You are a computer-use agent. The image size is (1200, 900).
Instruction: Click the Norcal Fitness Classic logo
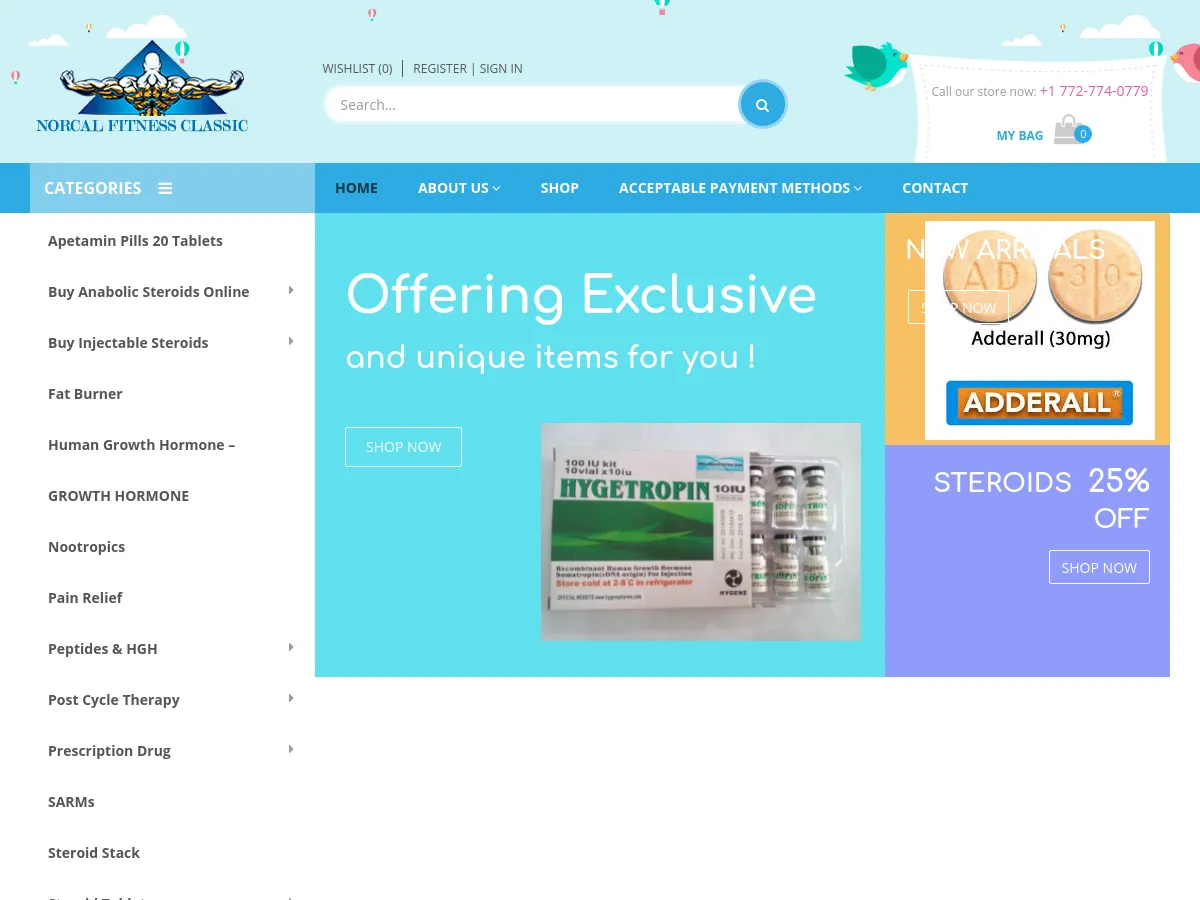coord(142,87)
